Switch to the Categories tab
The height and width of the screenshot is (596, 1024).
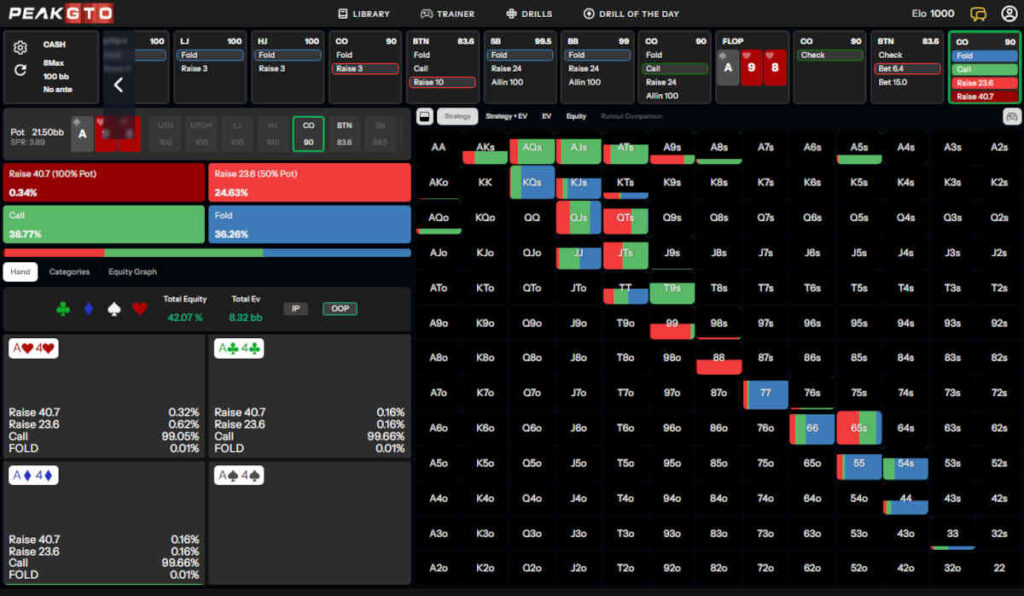pyautogui.click(x=69, y=271)
